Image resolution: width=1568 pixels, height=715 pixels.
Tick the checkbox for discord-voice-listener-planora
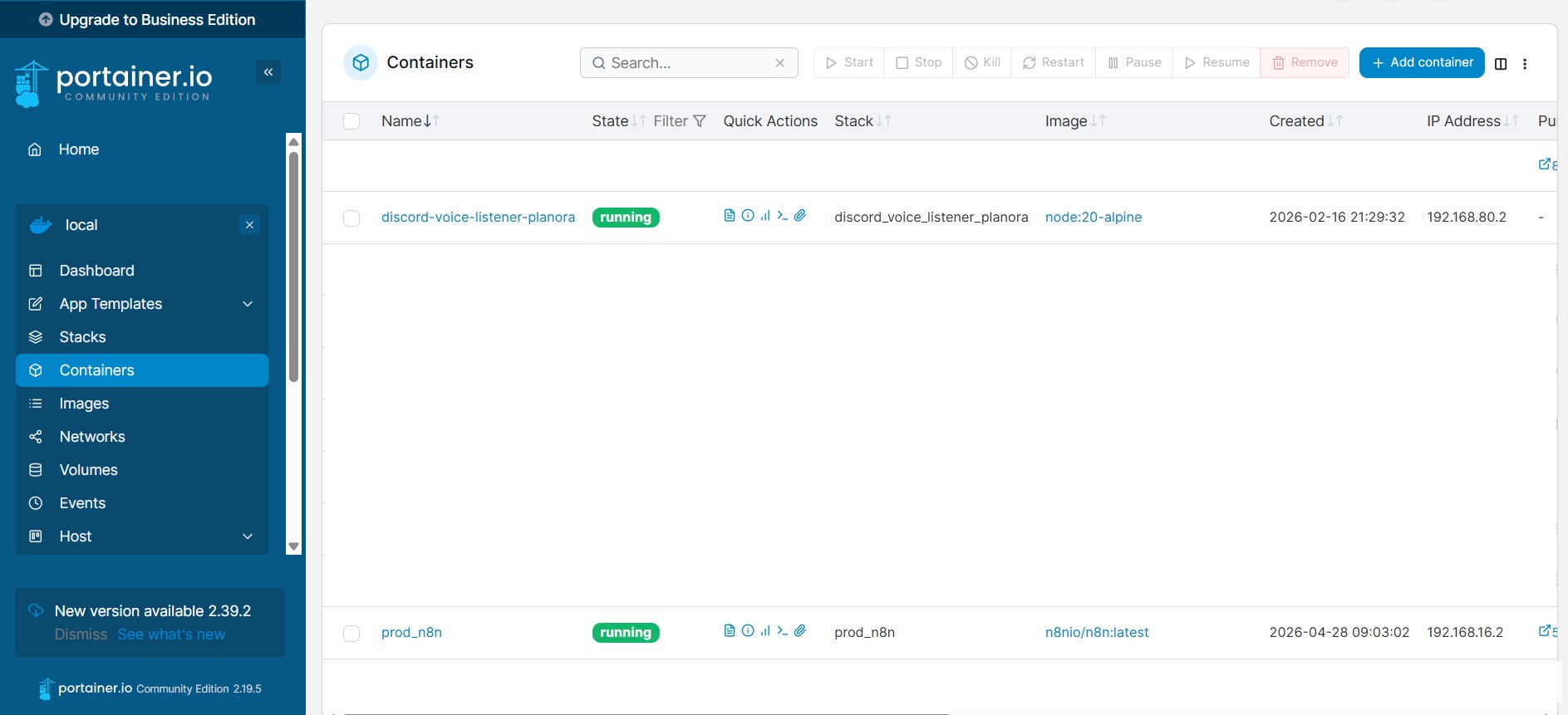coord(351,218)
